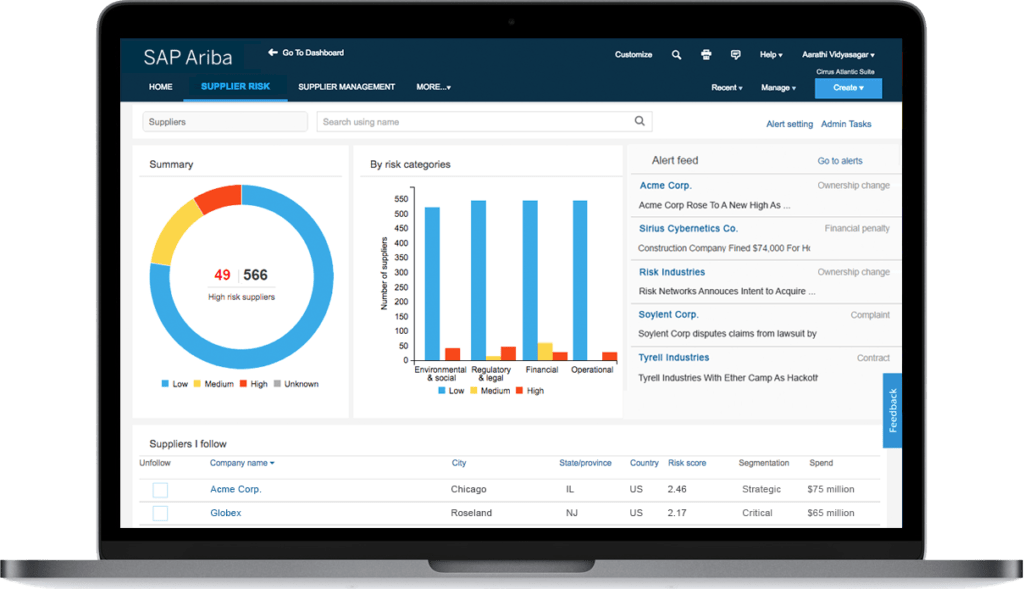Click the Low legend swatch under the Summary donut
Screen dimensions: 1024x589
click(x=165, y=384)
